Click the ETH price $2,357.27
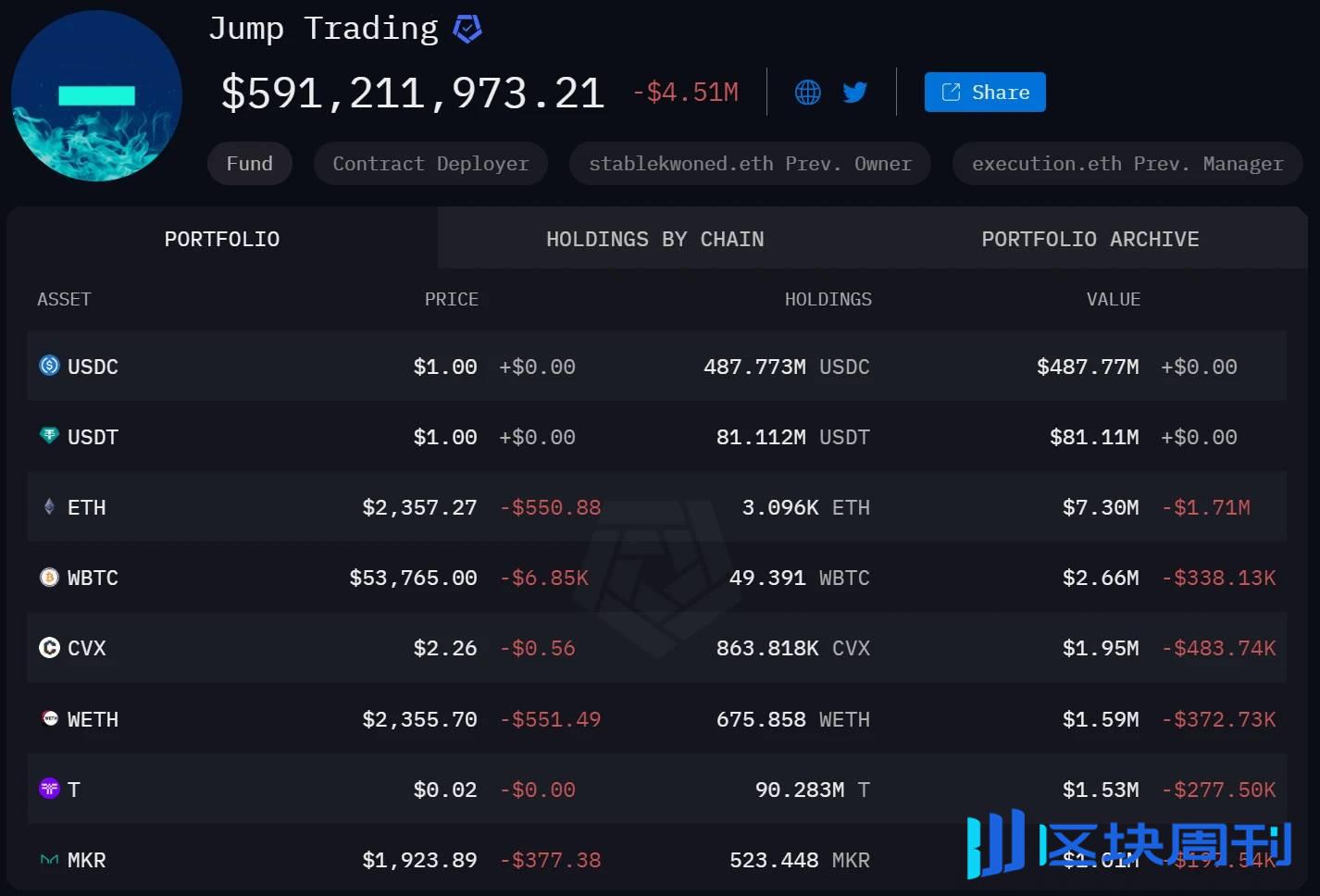 point(419,507)
